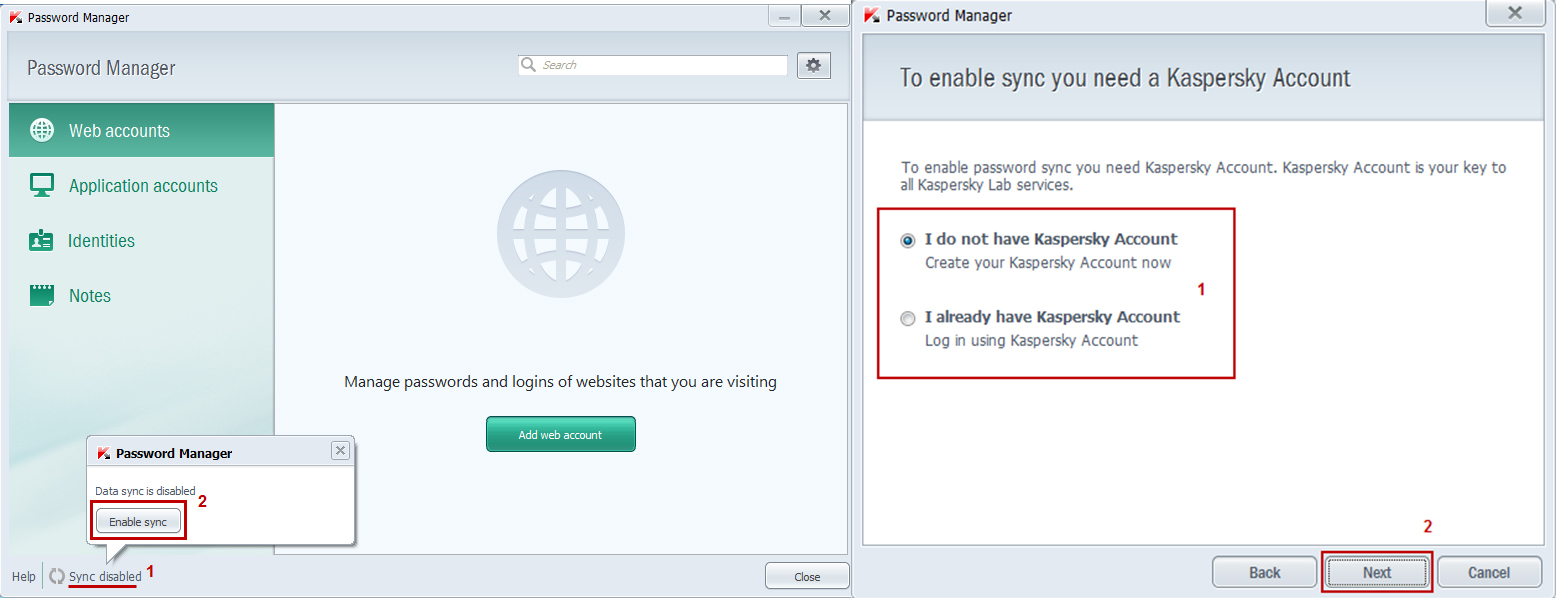Viewport: 1556px width, 598px height.
Task: Click 'Log in using Kaspersky Account' text
Action: click(x=1031, y=341)
